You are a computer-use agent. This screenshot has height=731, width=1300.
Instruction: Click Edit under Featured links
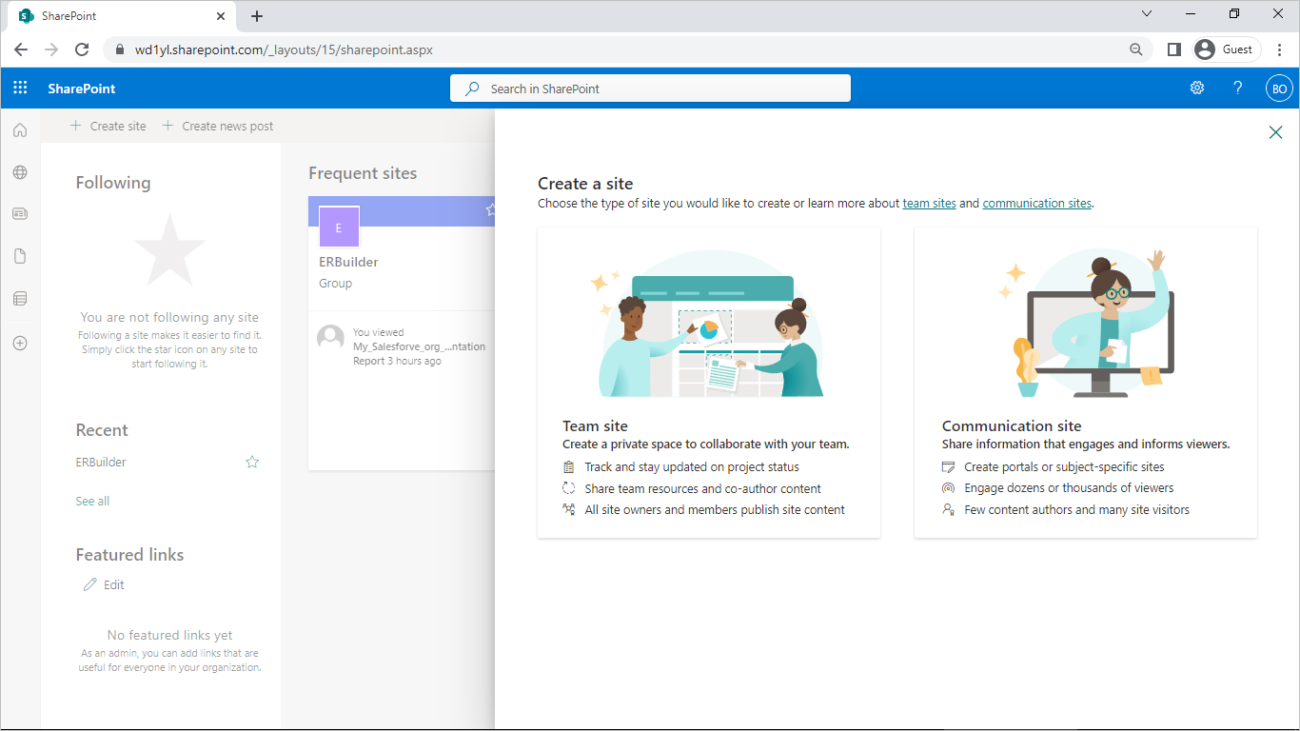[103, 584]
